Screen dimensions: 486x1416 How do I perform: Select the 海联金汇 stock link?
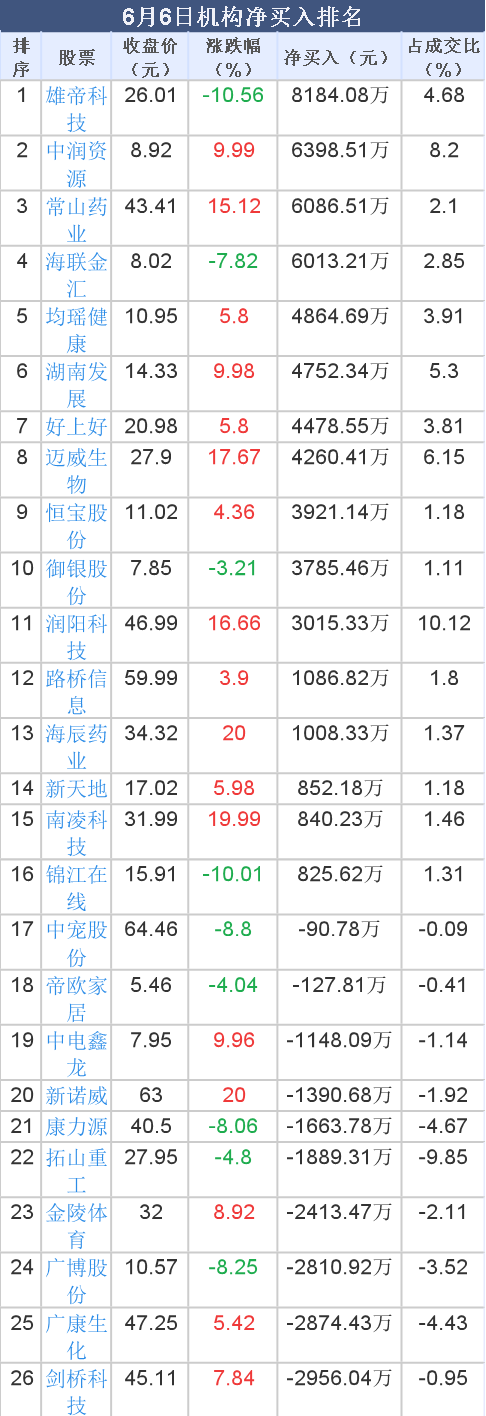point(77,274)
